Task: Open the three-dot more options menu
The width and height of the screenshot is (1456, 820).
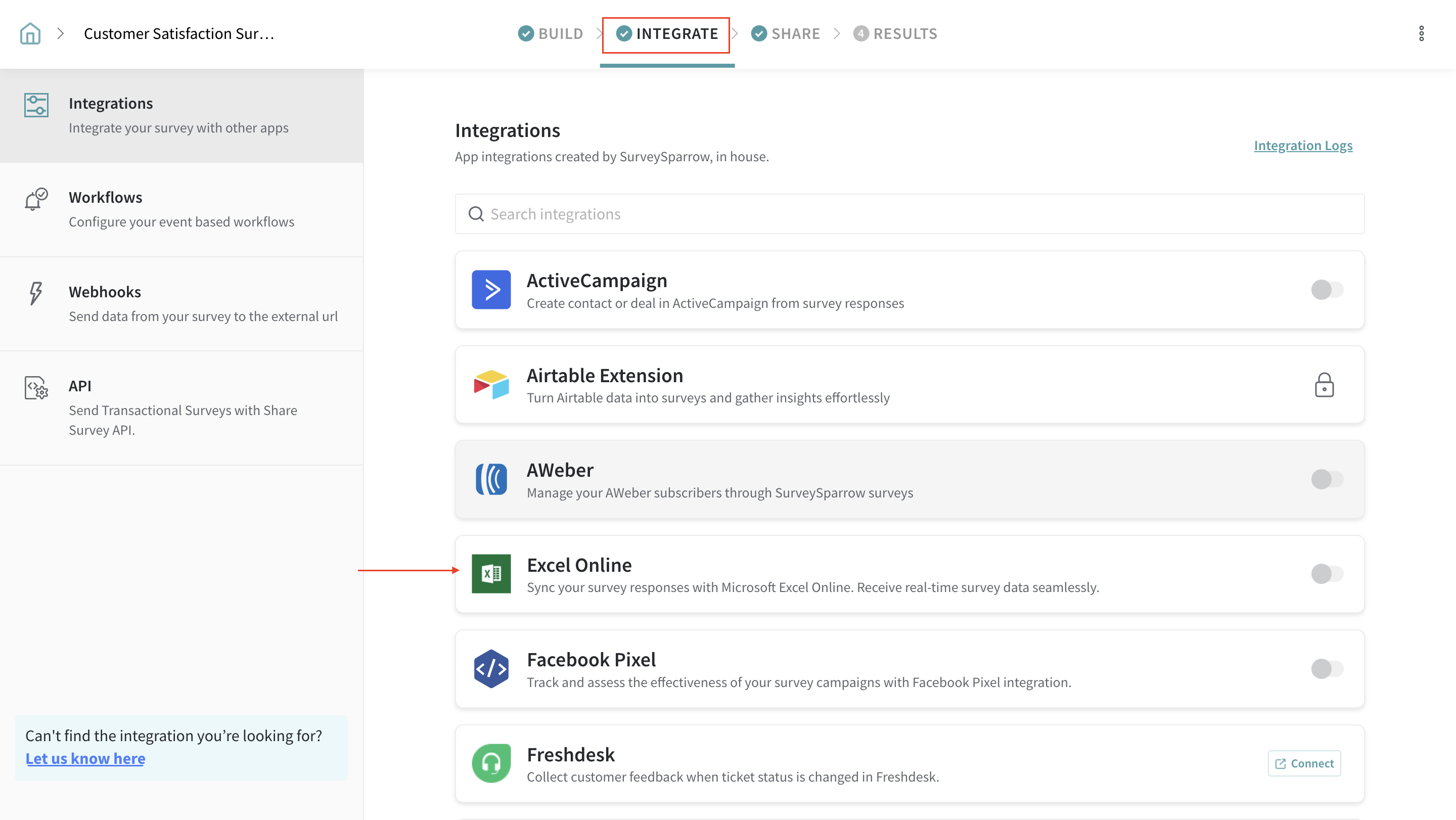Action: point(1421,34)
